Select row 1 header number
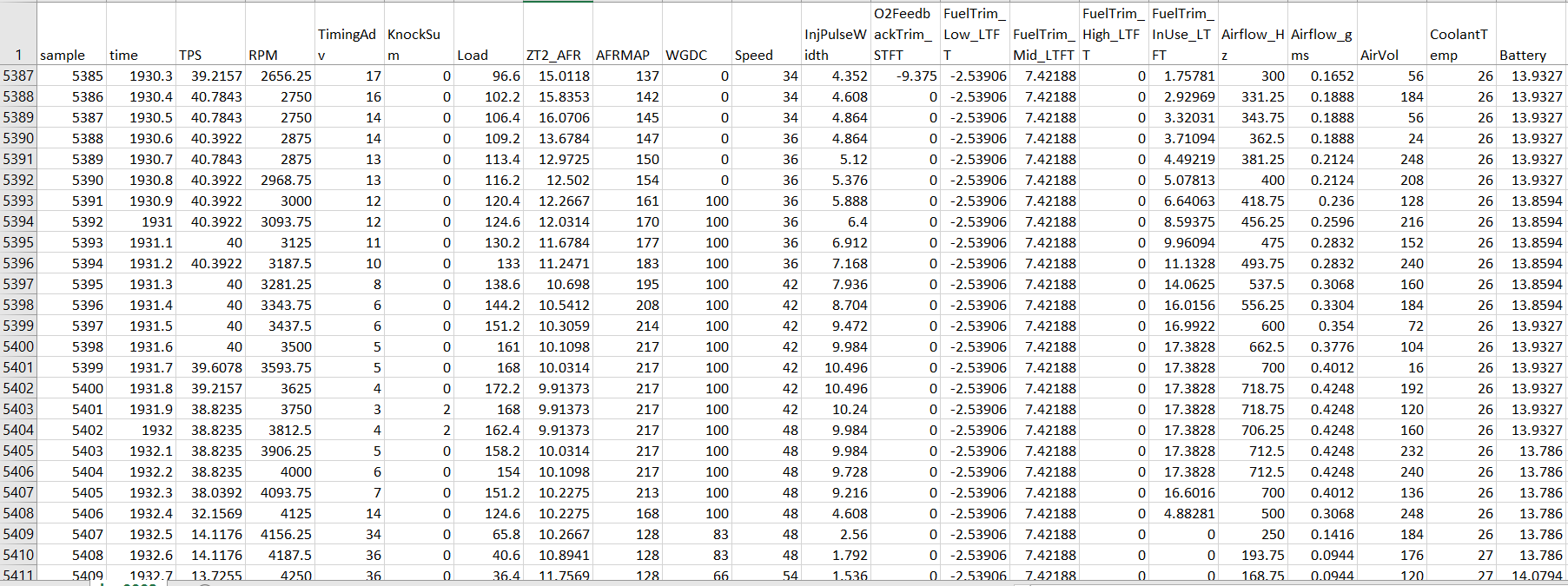 click(x=18, y=54)
